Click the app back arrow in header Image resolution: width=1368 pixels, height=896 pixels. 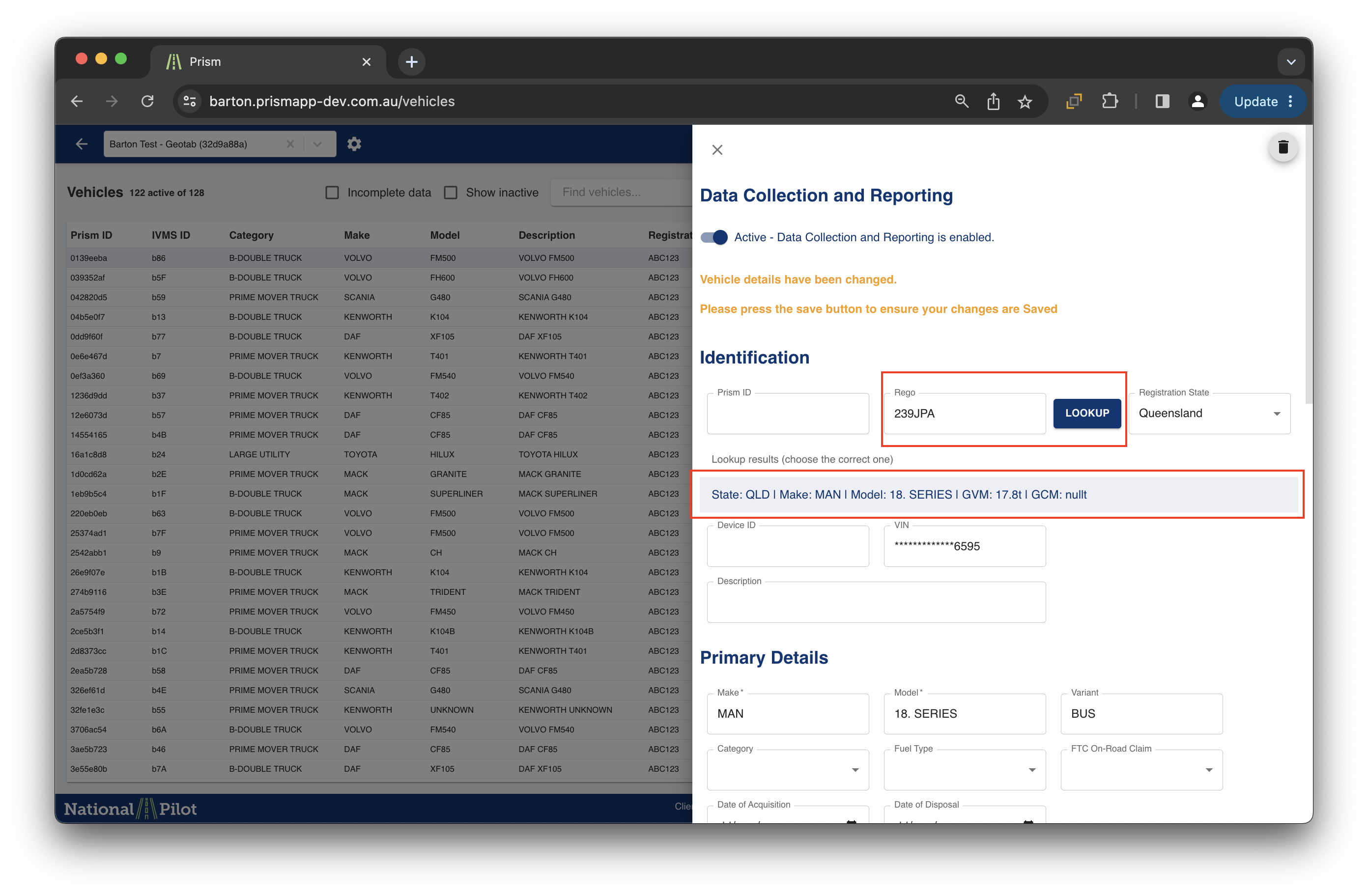[x=82, y=143]
